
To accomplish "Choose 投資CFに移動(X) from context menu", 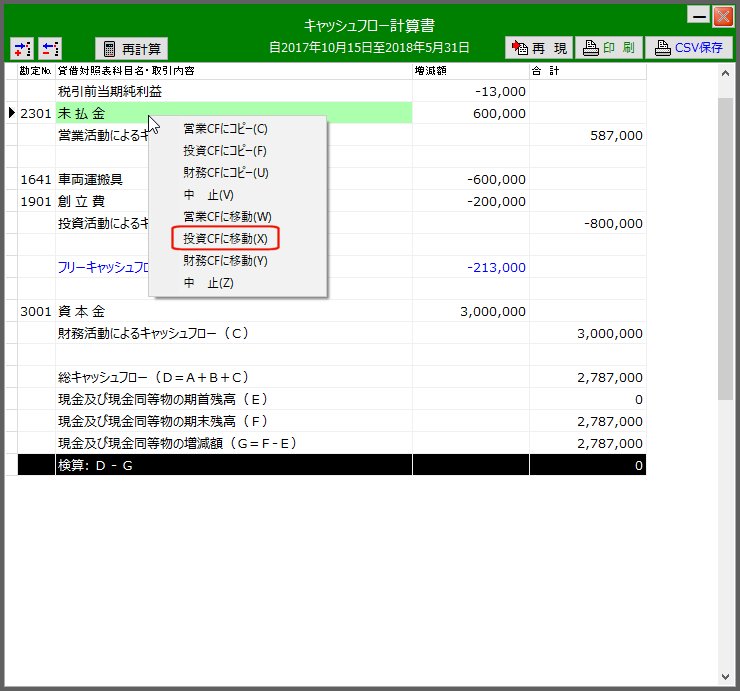I will [226, 238].
